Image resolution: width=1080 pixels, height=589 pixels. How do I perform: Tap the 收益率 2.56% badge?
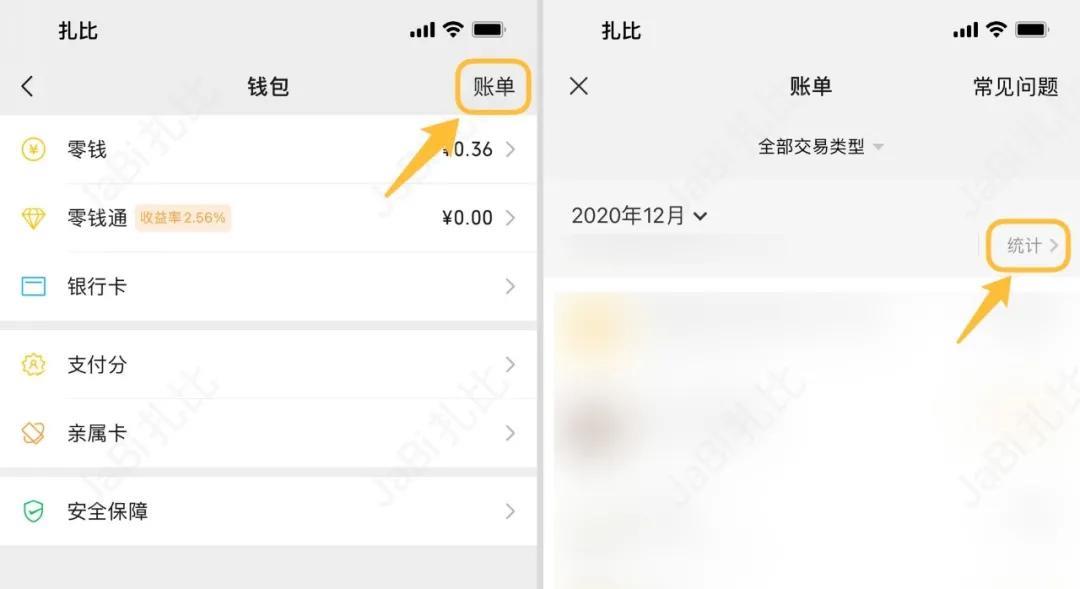[183, 218]
